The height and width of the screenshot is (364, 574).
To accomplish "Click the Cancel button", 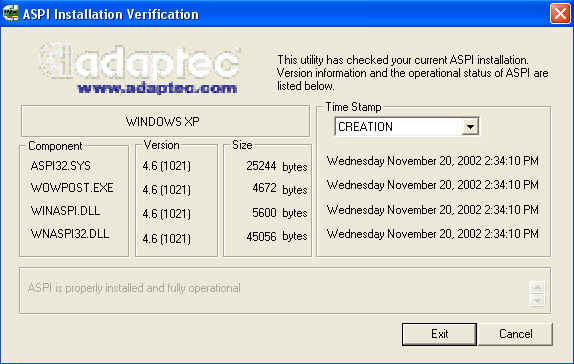I will click(515, 334).
